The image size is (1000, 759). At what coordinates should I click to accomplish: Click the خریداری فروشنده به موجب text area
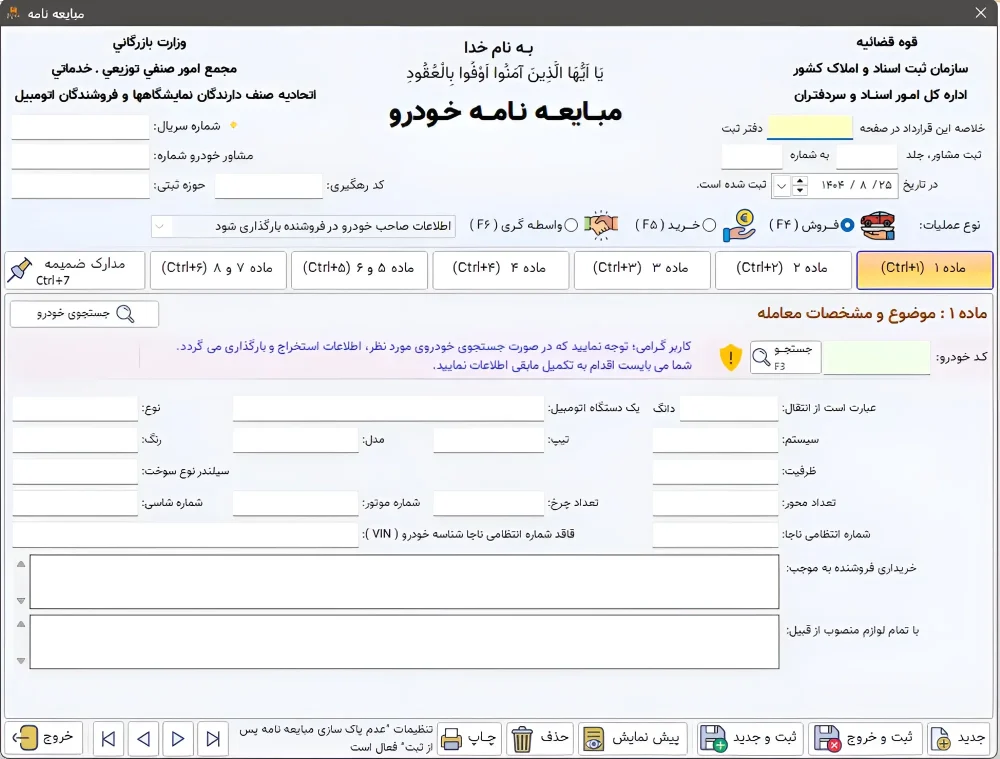pos(404,582)
